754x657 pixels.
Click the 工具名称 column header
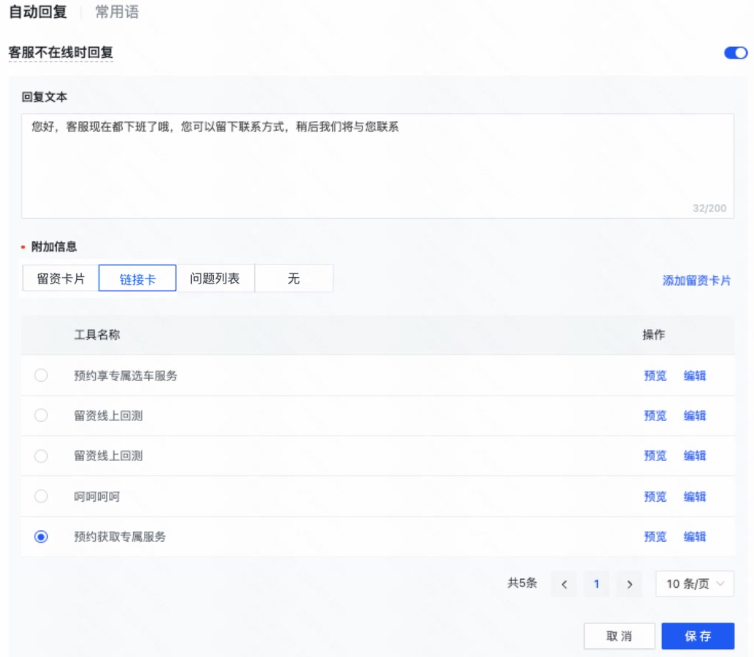tap(97, 335)
